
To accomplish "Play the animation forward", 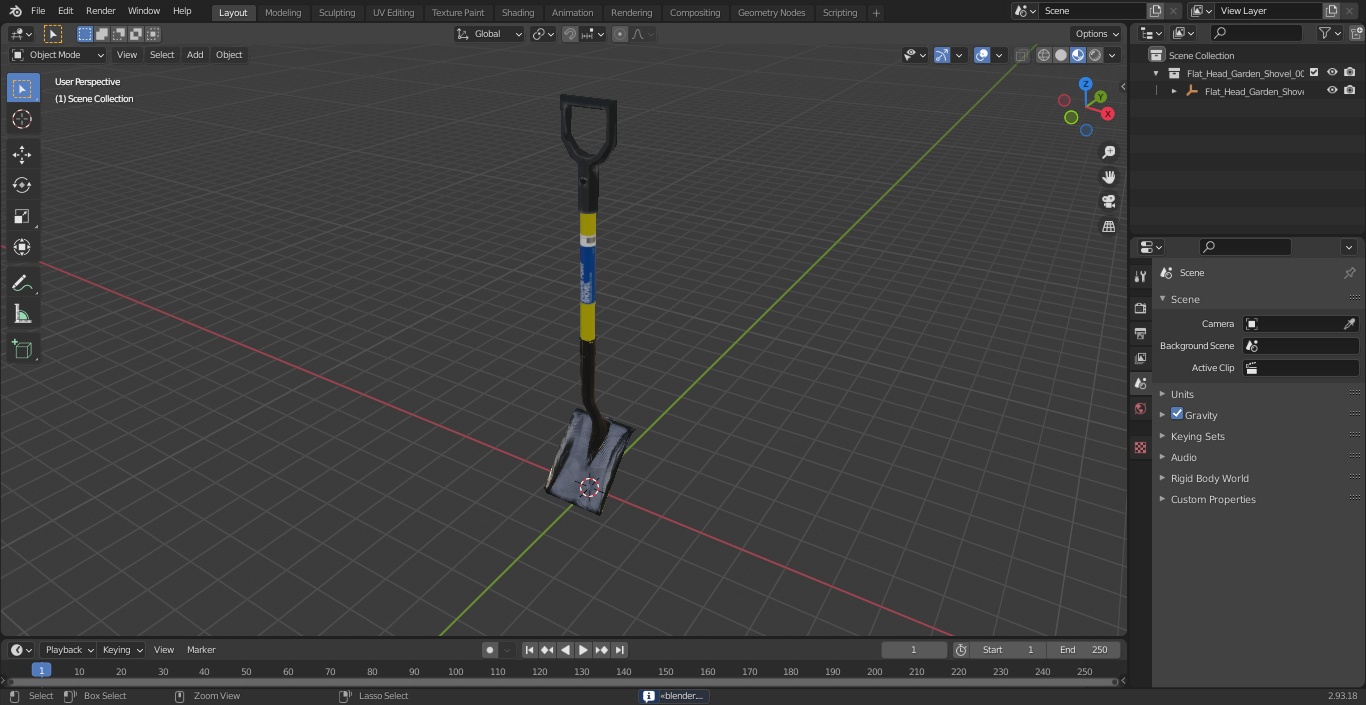I will (583, 650).
